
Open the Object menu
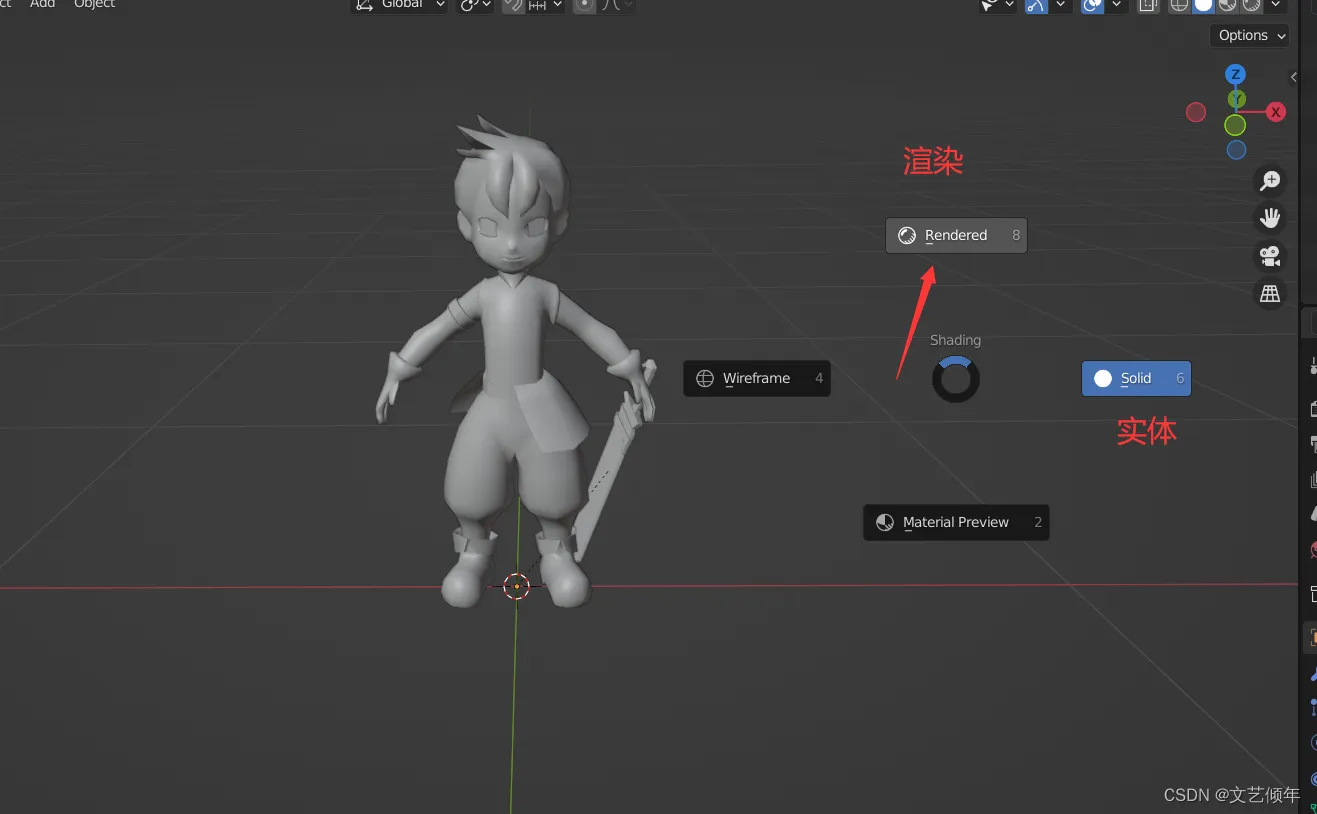coord(95,4)
